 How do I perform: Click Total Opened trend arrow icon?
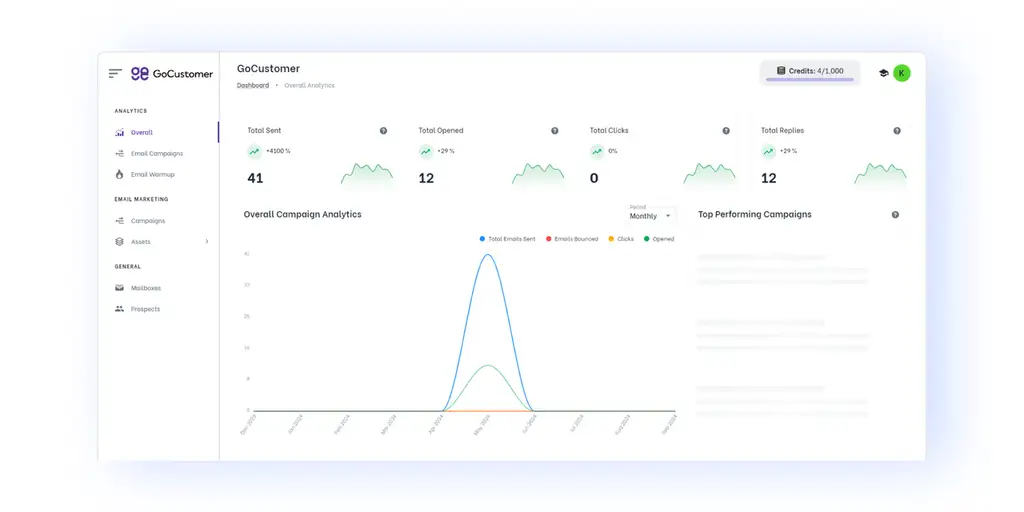click(426, 151)
